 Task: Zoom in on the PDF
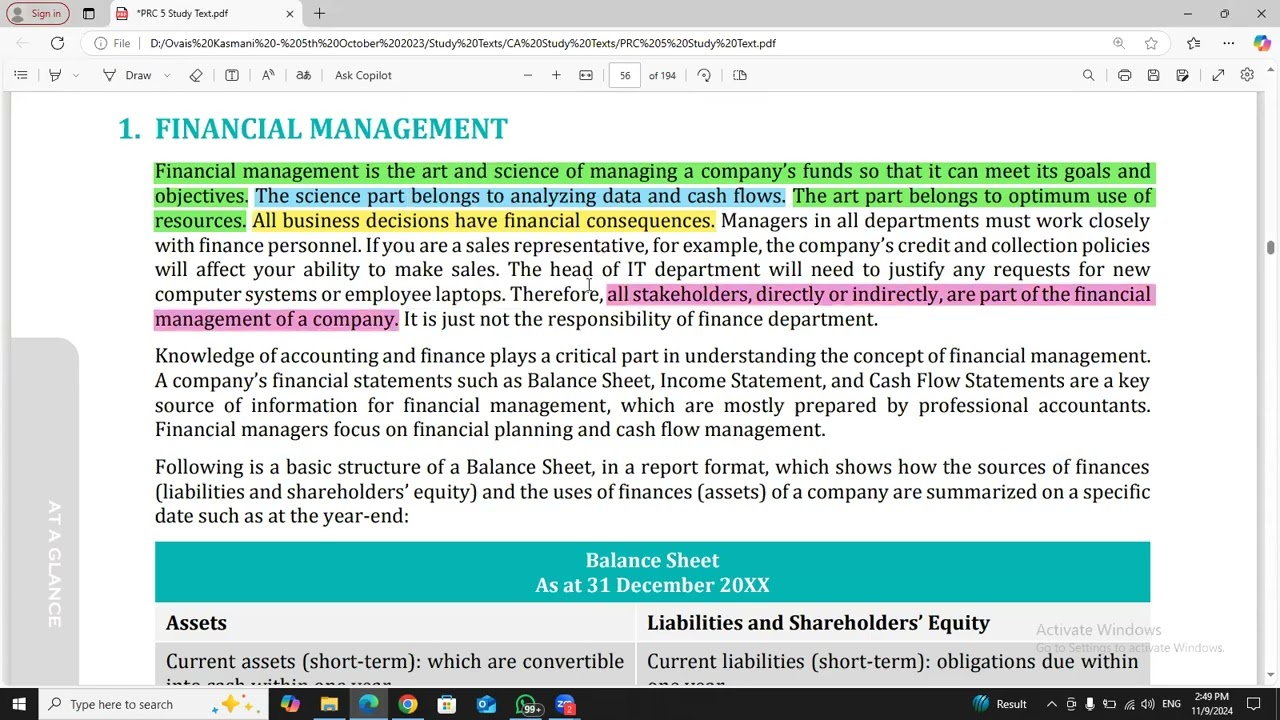(556, 75)
